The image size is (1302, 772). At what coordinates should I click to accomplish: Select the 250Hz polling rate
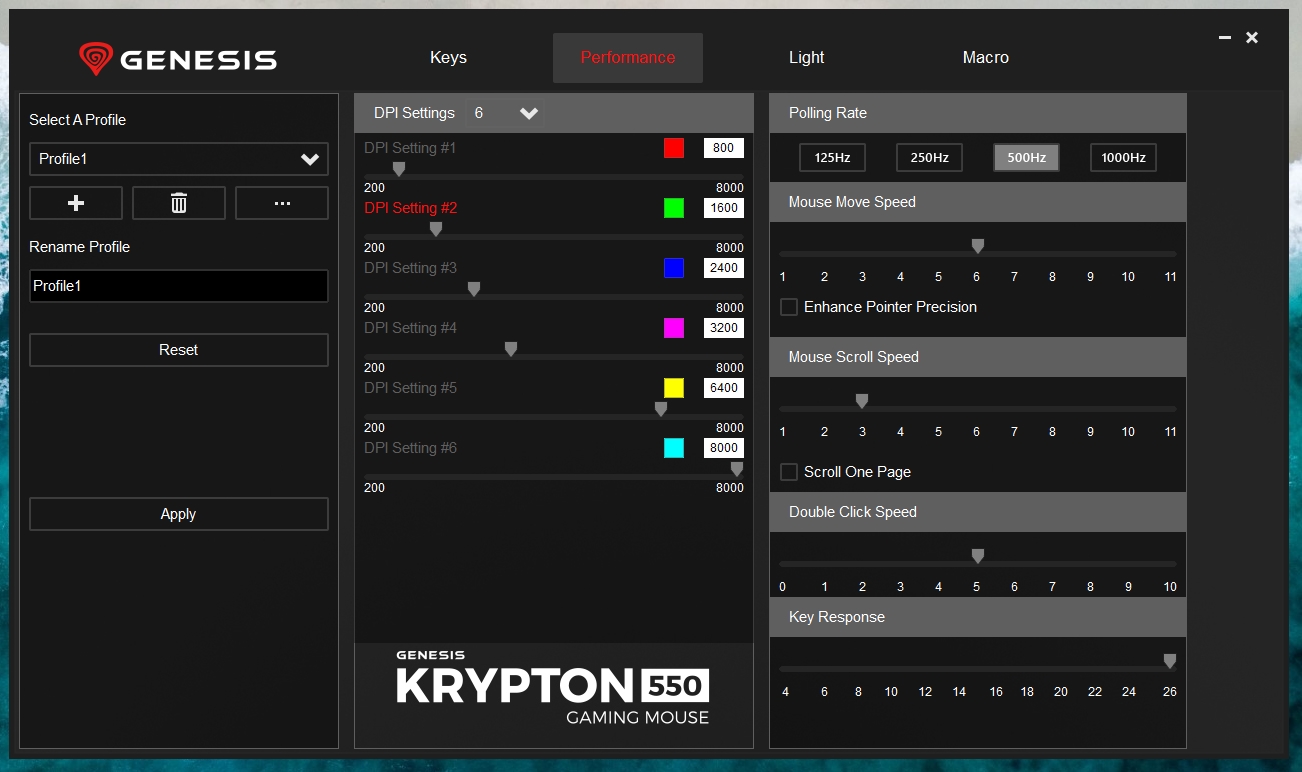[929, 158]
